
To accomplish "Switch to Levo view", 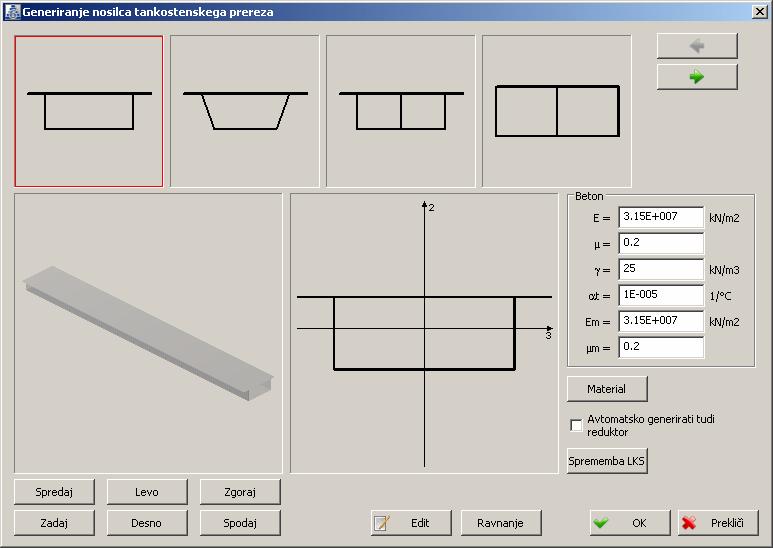I will coord(147,492).
